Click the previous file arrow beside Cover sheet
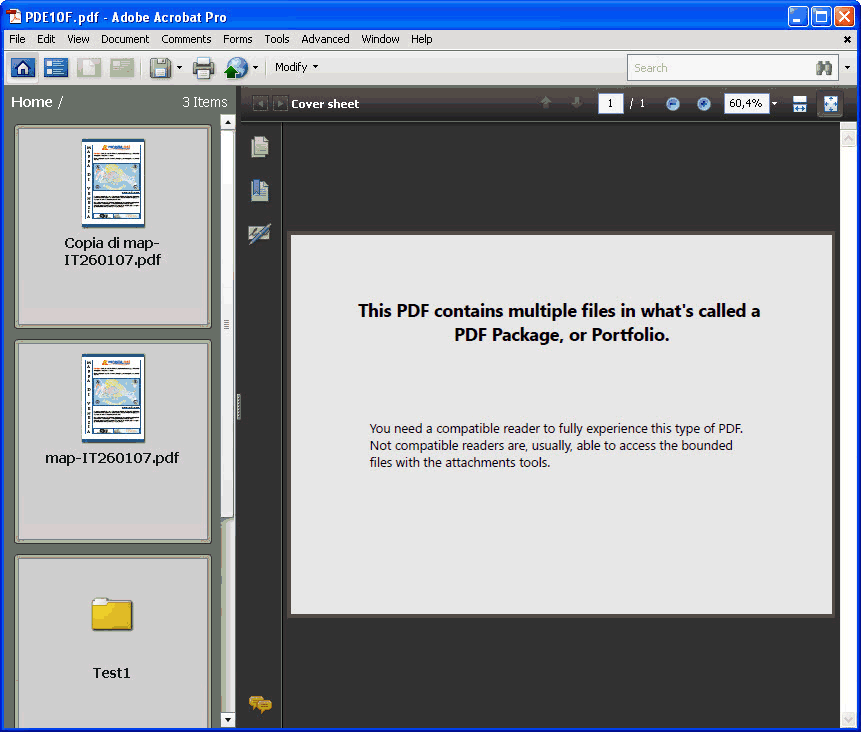Image resolution: width=861 pixels, height=732 pixels. (260, 103)
